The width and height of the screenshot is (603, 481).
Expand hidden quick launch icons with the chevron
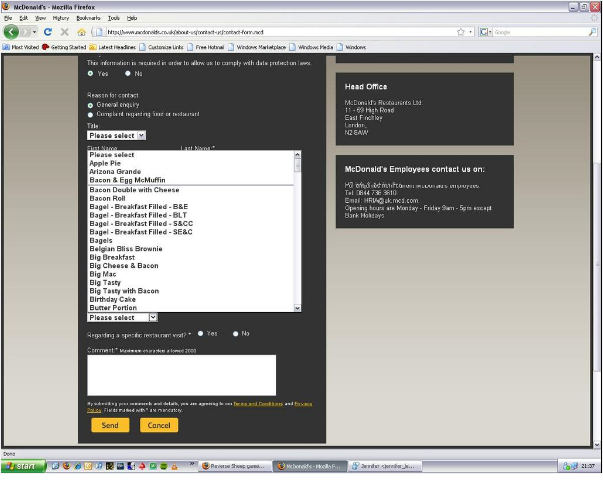coord(192,464)
